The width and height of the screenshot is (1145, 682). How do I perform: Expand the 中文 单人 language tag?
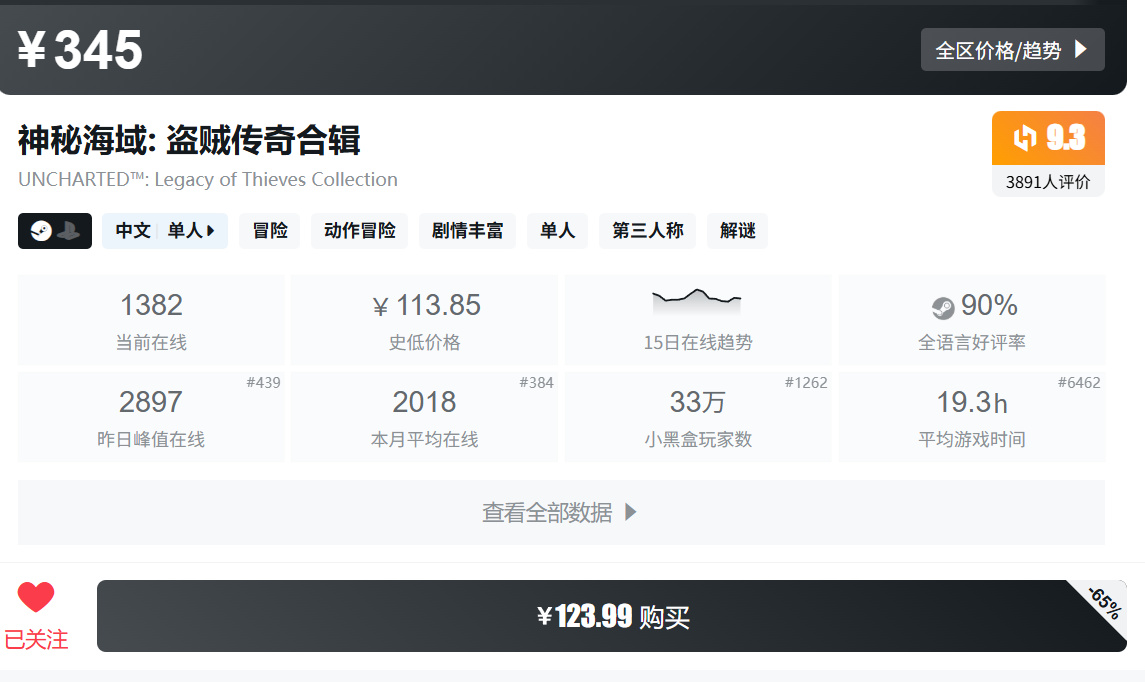click(165, 231)
